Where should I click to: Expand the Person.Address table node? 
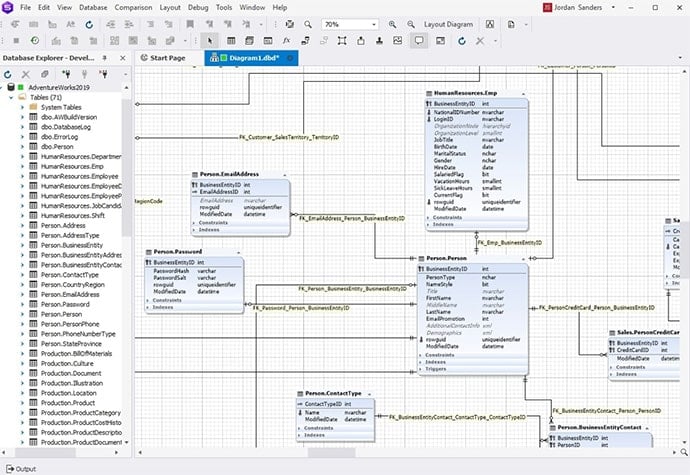tap(22, 225)
